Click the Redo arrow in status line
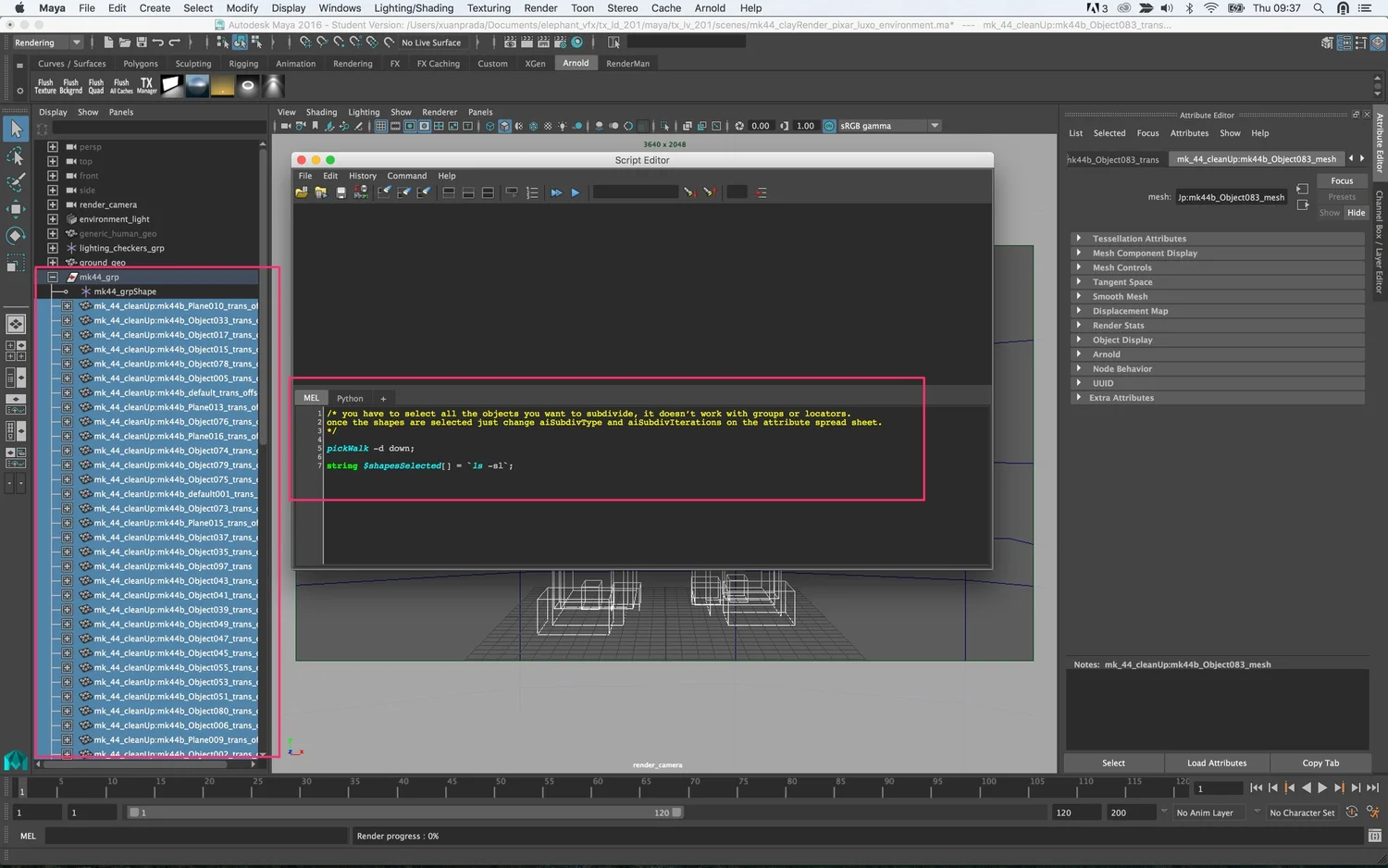The width and height of the screenshot is (1388, 868). tap(174, 43)
